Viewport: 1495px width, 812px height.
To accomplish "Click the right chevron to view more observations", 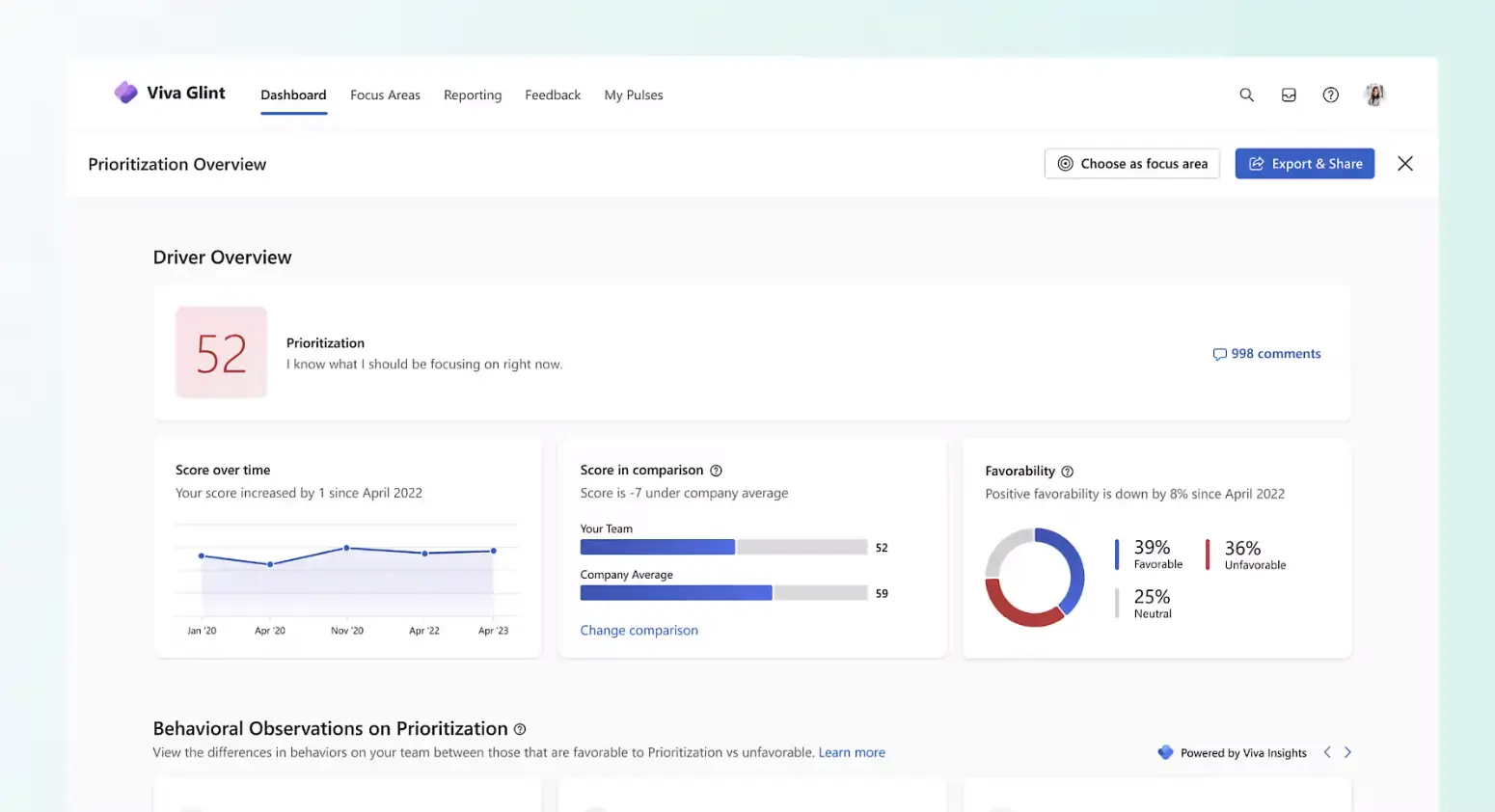I will pos(1347,751).
